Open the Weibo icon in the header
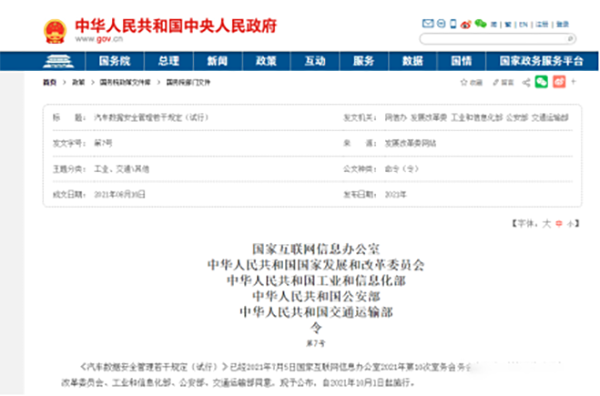 465,24
